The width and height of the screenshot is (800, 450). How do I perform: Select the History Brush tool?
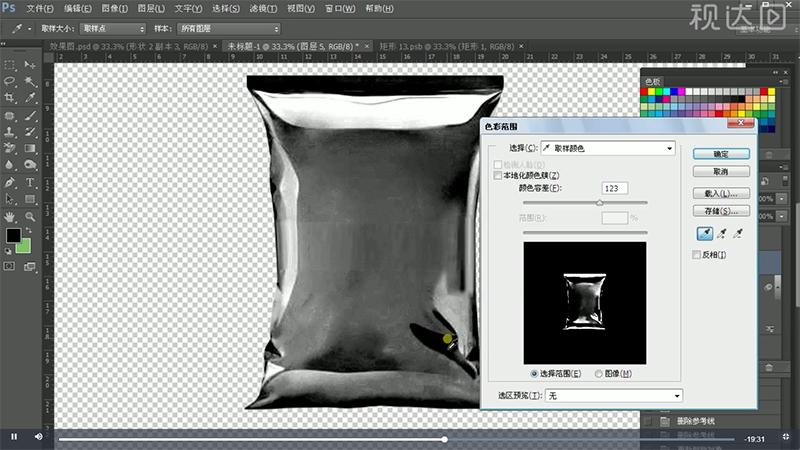click(x=30, y=132)
